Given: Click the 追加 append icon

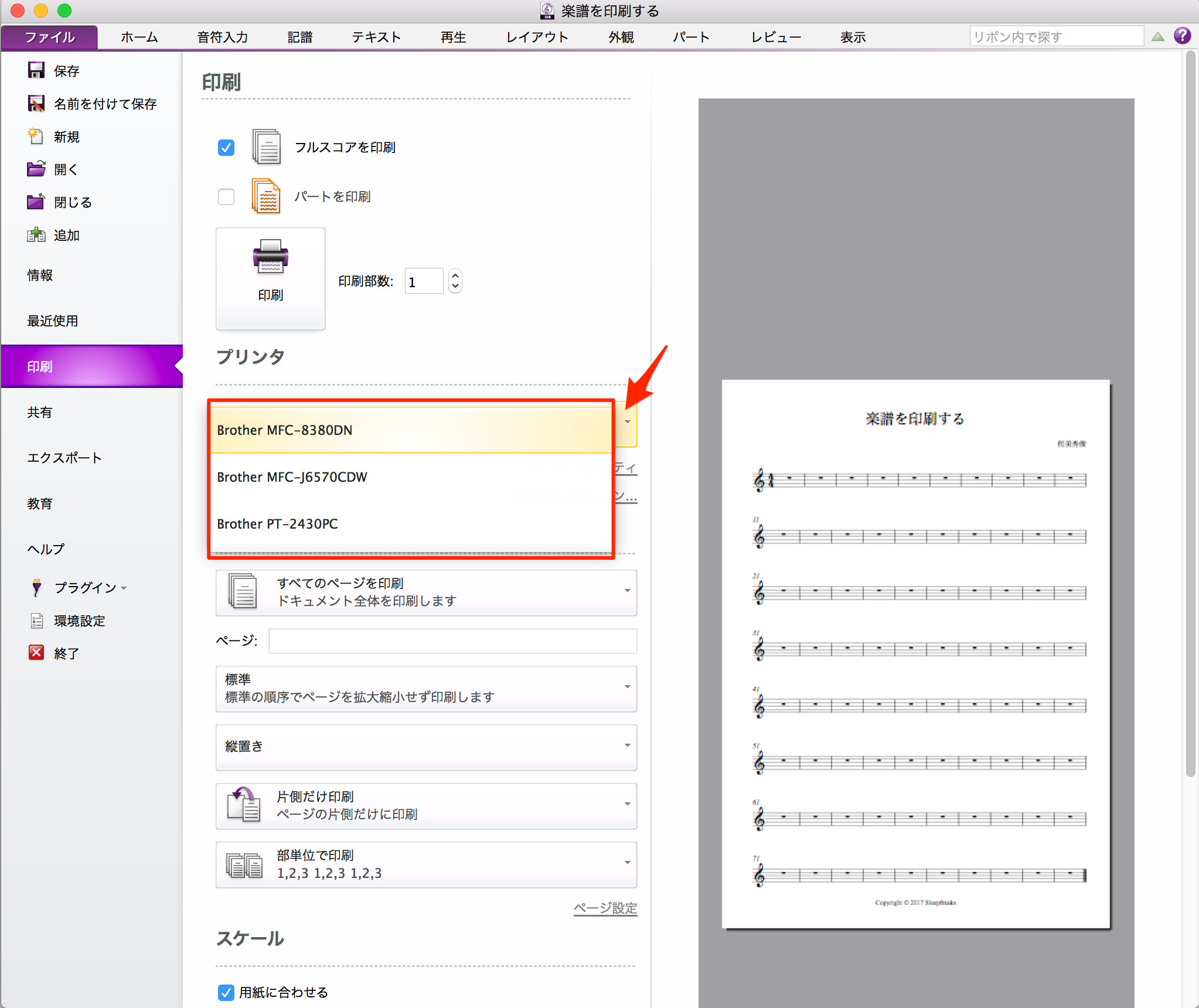Looking at the screenshot, I should [x=36, y=235].
